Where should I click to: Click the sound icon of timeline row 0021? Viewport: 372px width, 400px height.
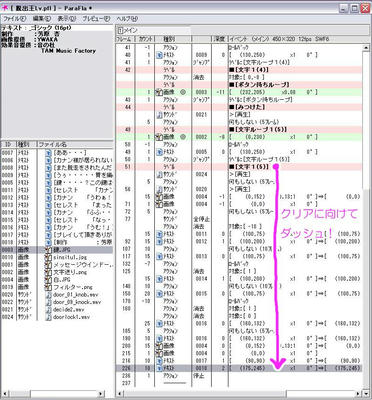[160, 115]
